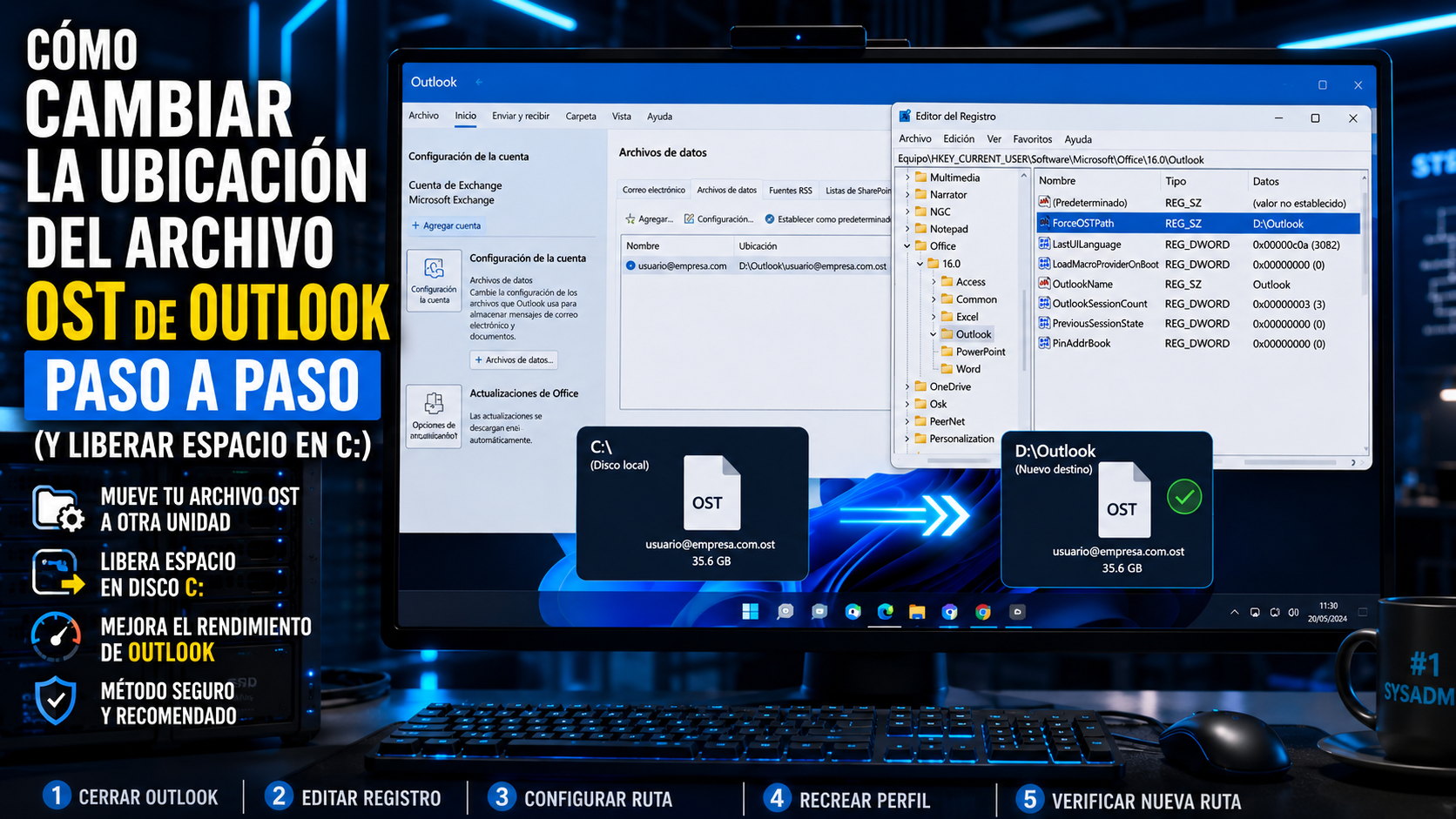Open the Archivo menu in Outlook
Viewport: 1456px width, 819px height.
tap(424, 116)
